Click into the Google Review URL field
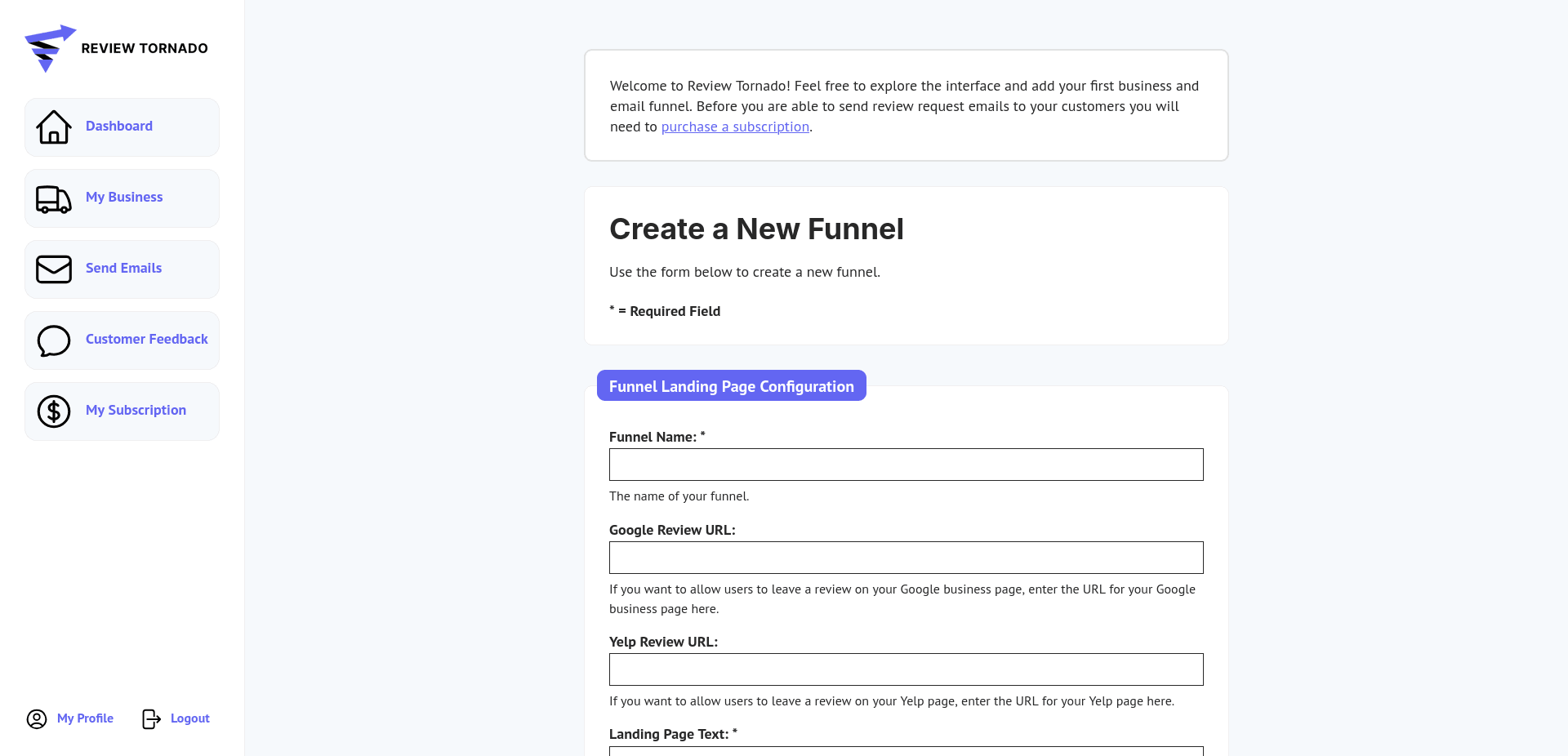1568x756 pixels. click(906, 558)
